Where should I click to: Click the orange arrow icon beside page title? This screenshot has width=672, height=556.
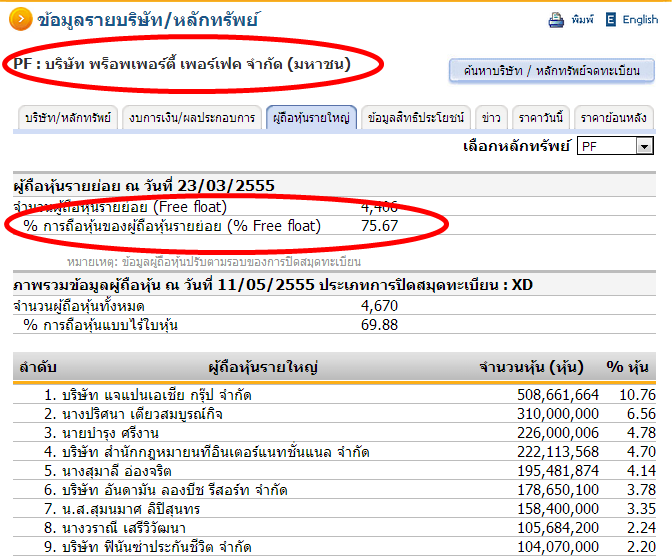(x=21, y=19)
